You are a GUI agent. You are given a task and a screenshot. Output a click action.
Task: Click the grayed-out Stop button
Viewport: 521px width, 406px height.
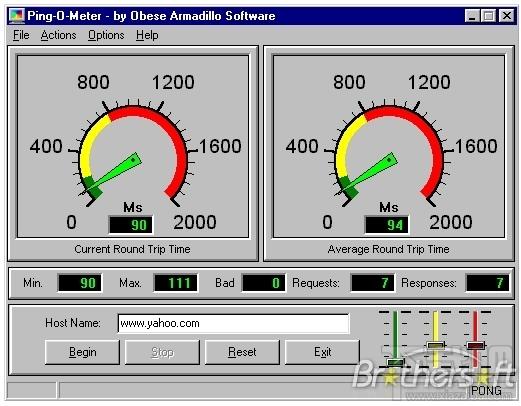point(162,352)
